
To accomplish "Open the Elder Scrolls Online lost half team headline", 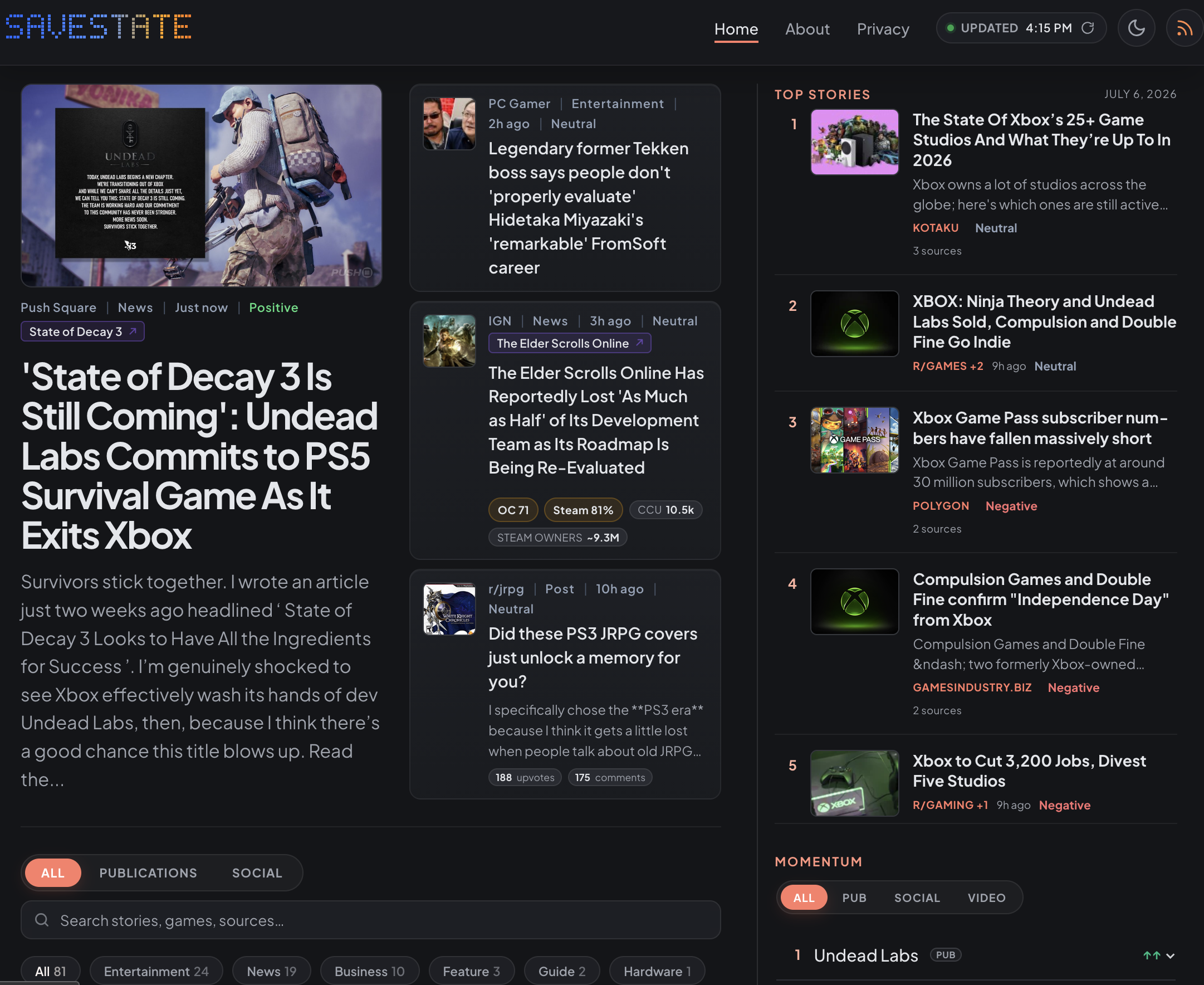I will (596, 420).
